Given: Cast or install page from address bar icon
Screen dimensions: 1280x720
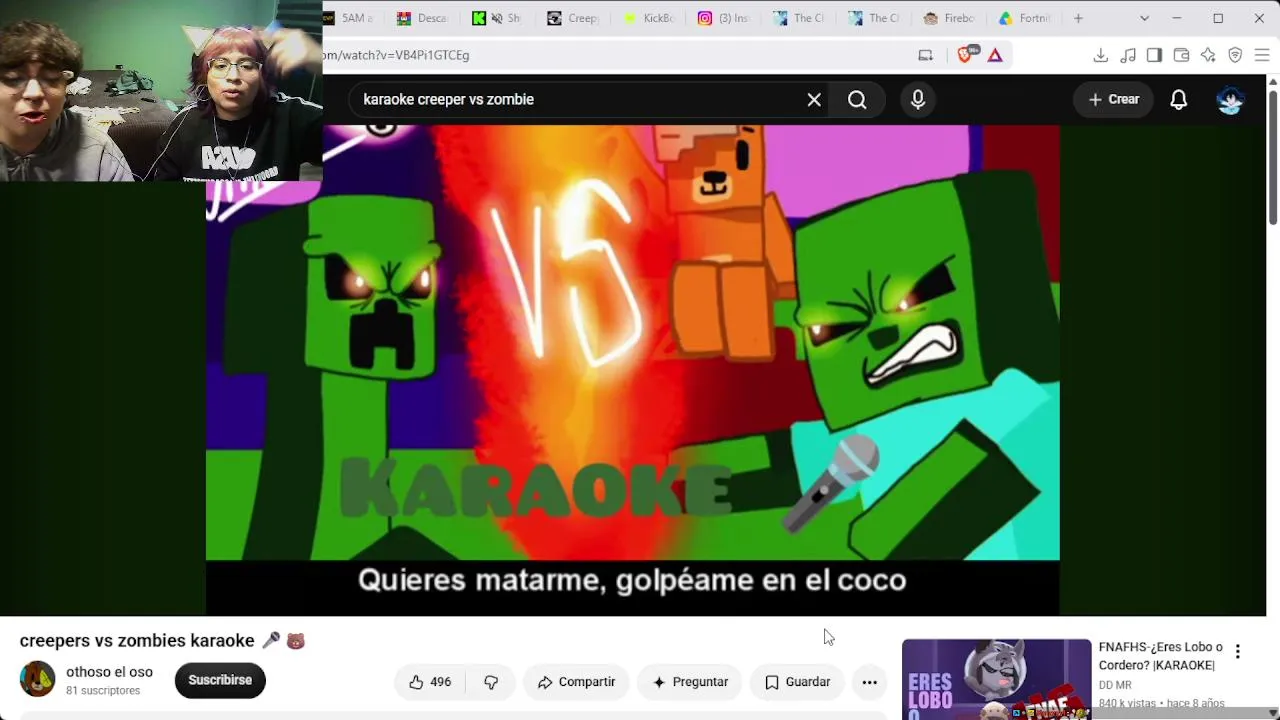Looking at the screenshot, I should point(925,55).
